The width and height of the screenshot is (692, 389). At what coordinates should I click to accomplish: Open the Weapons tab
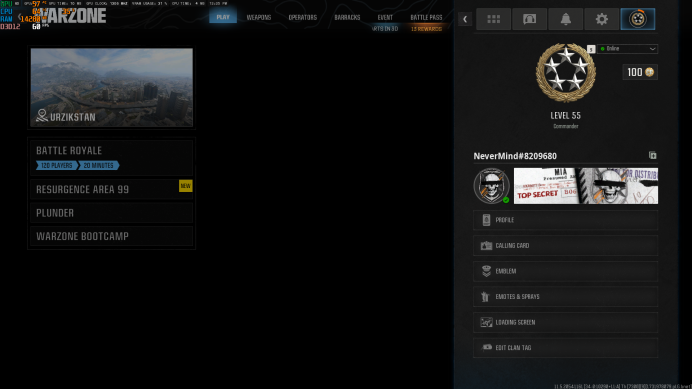pos(259,17)
